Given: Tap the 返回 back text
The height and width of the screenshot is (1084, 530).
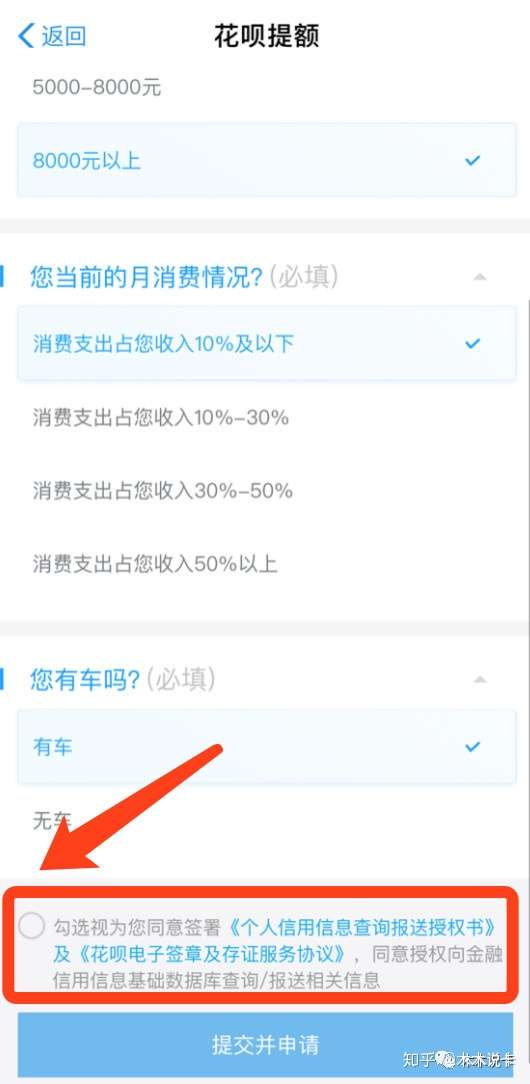Looking at the screenshot, I should click(64, 35).
